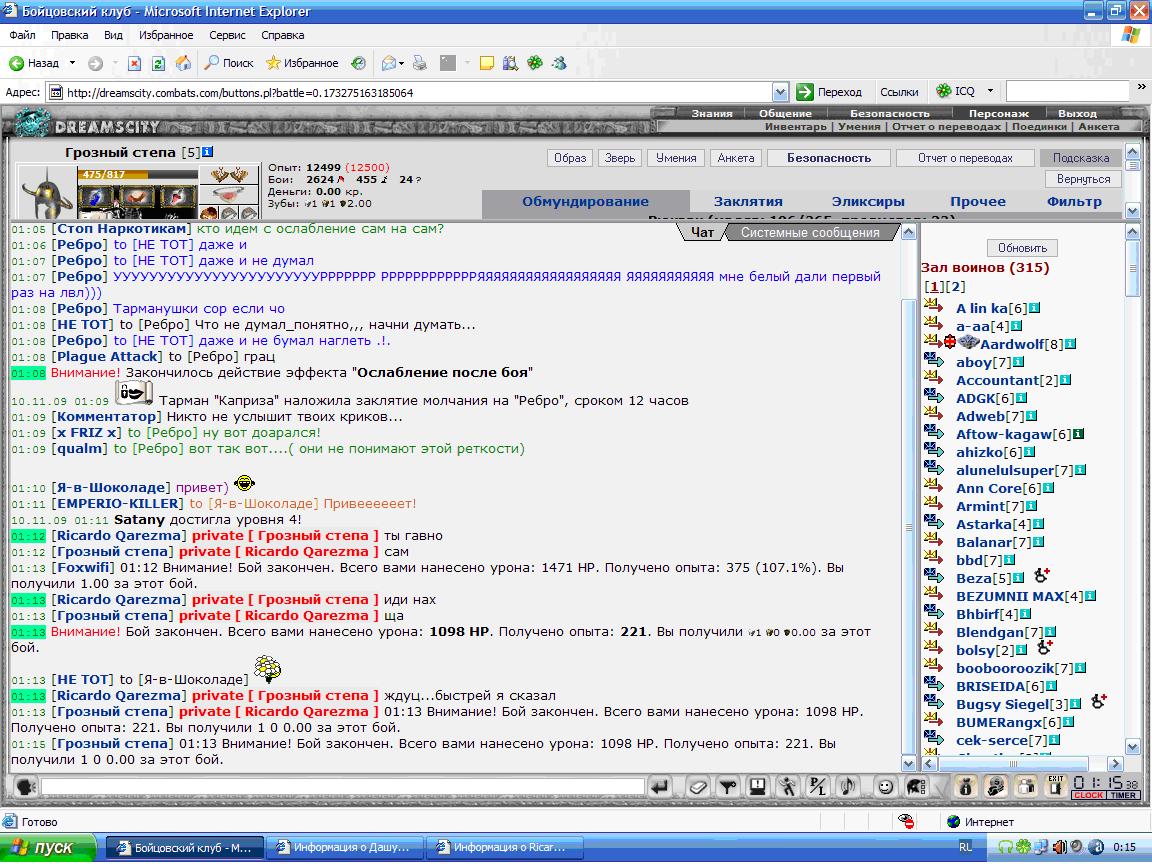Open the Избранное favorites star in the toolbar
Viewport: 1152px width, 864px height.
point(302,63)
